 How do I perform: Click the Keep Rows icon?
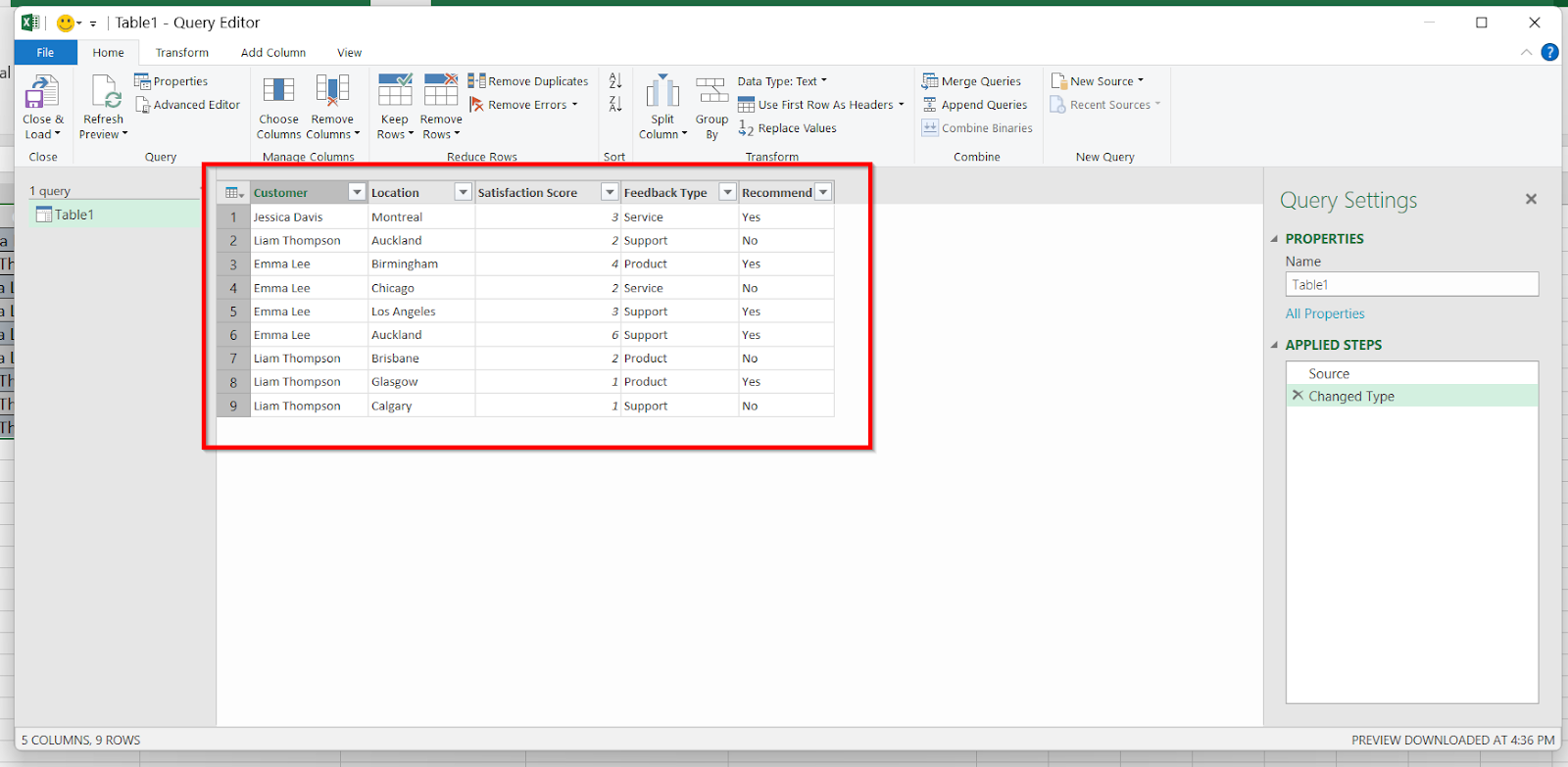395,91
